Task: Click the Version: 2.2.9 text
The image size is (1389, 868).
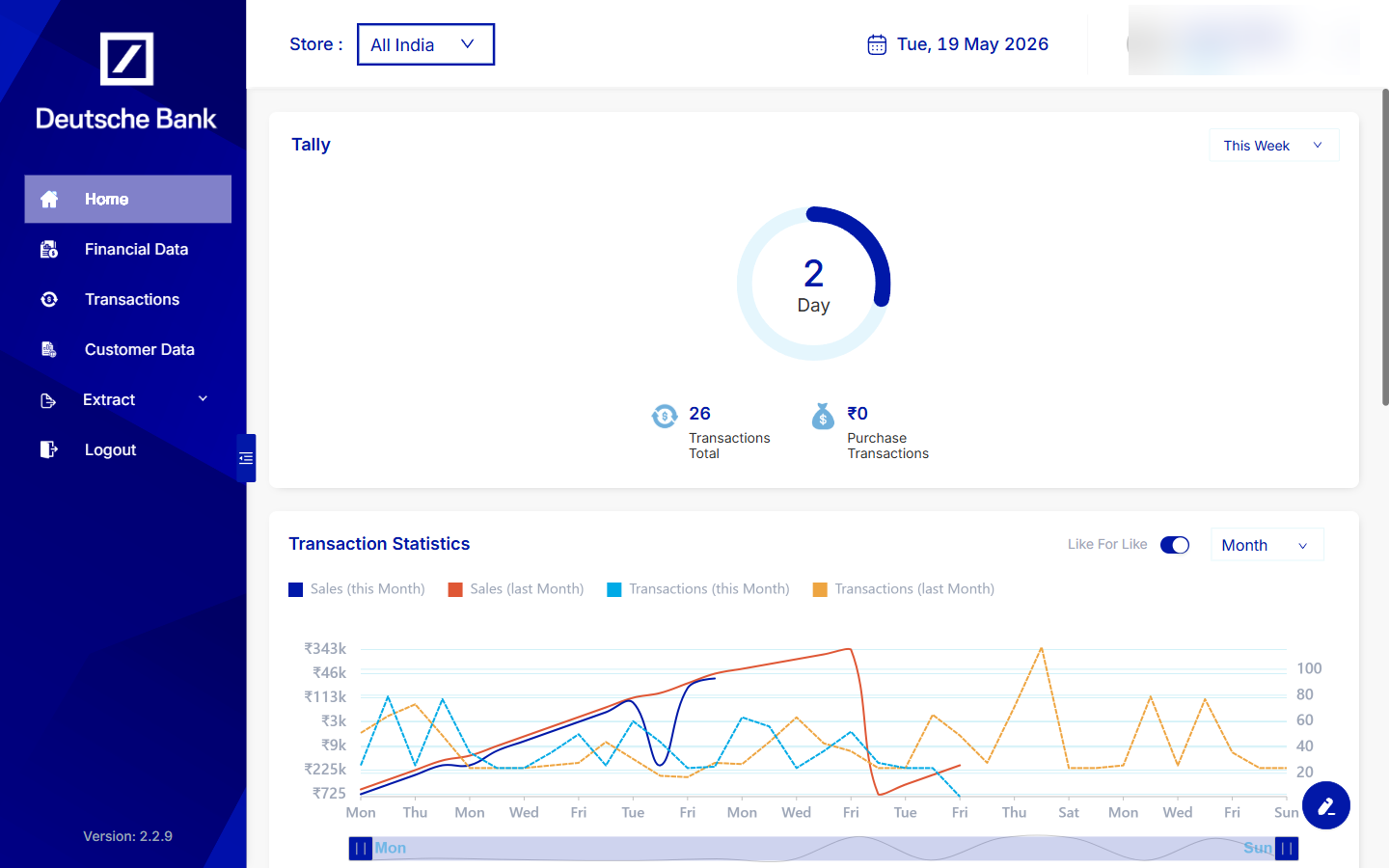Action: point(127,836)
